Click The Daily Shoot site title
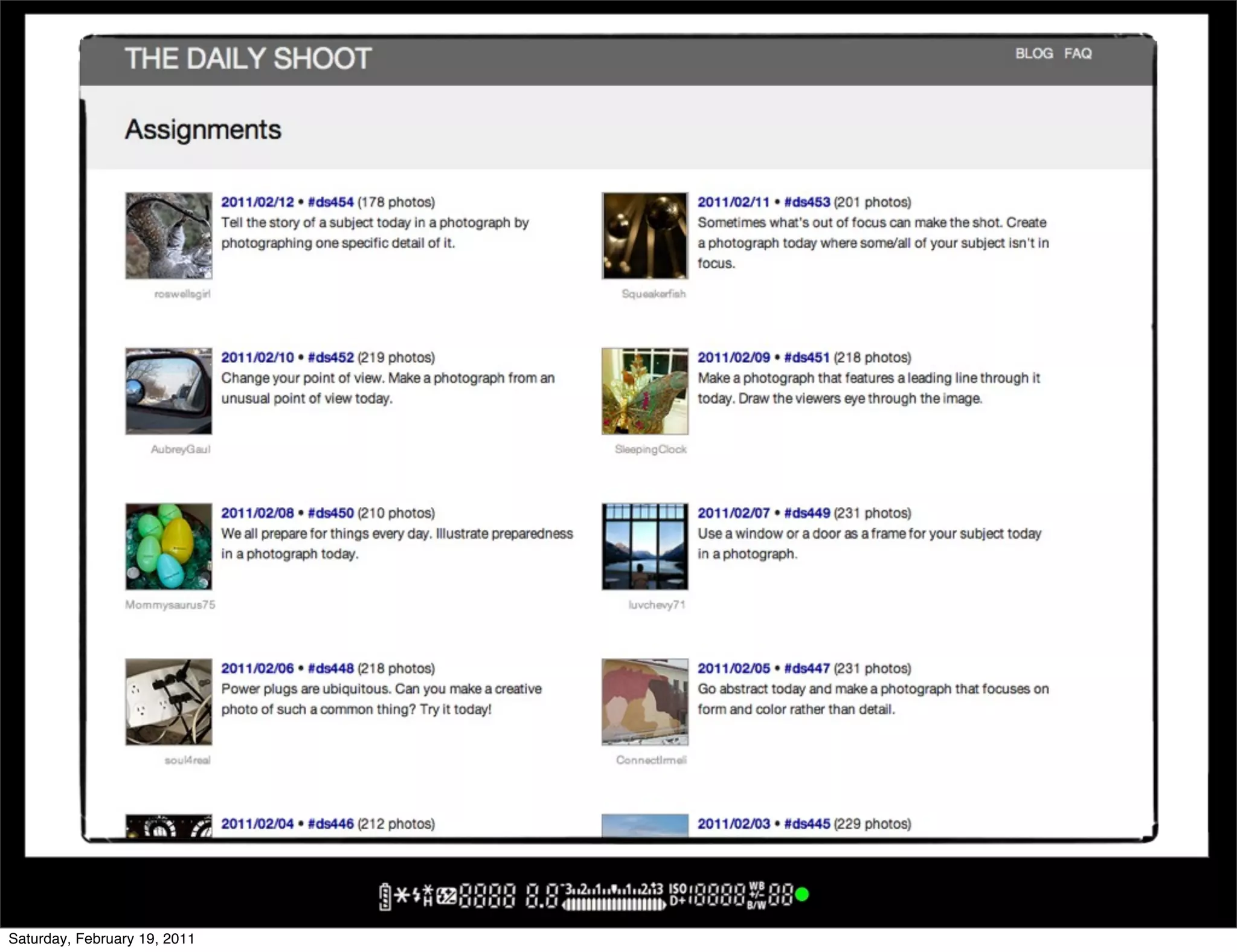Screen dimensions: 1237x952 248,59
